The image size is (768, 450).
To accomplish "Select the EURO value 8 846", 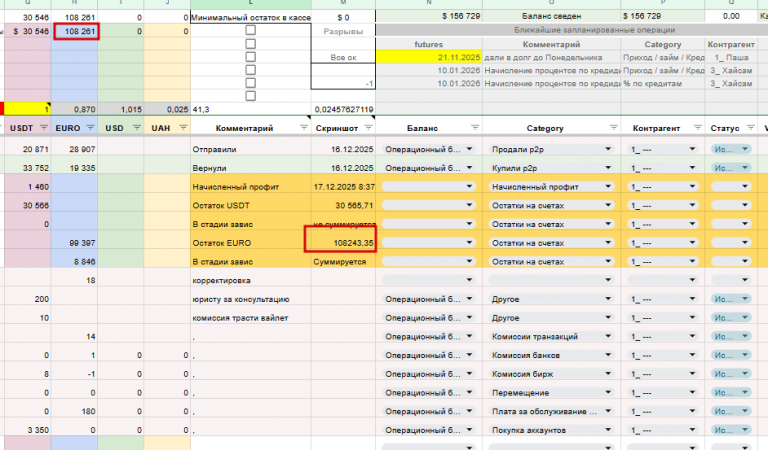I will (74, 261).
